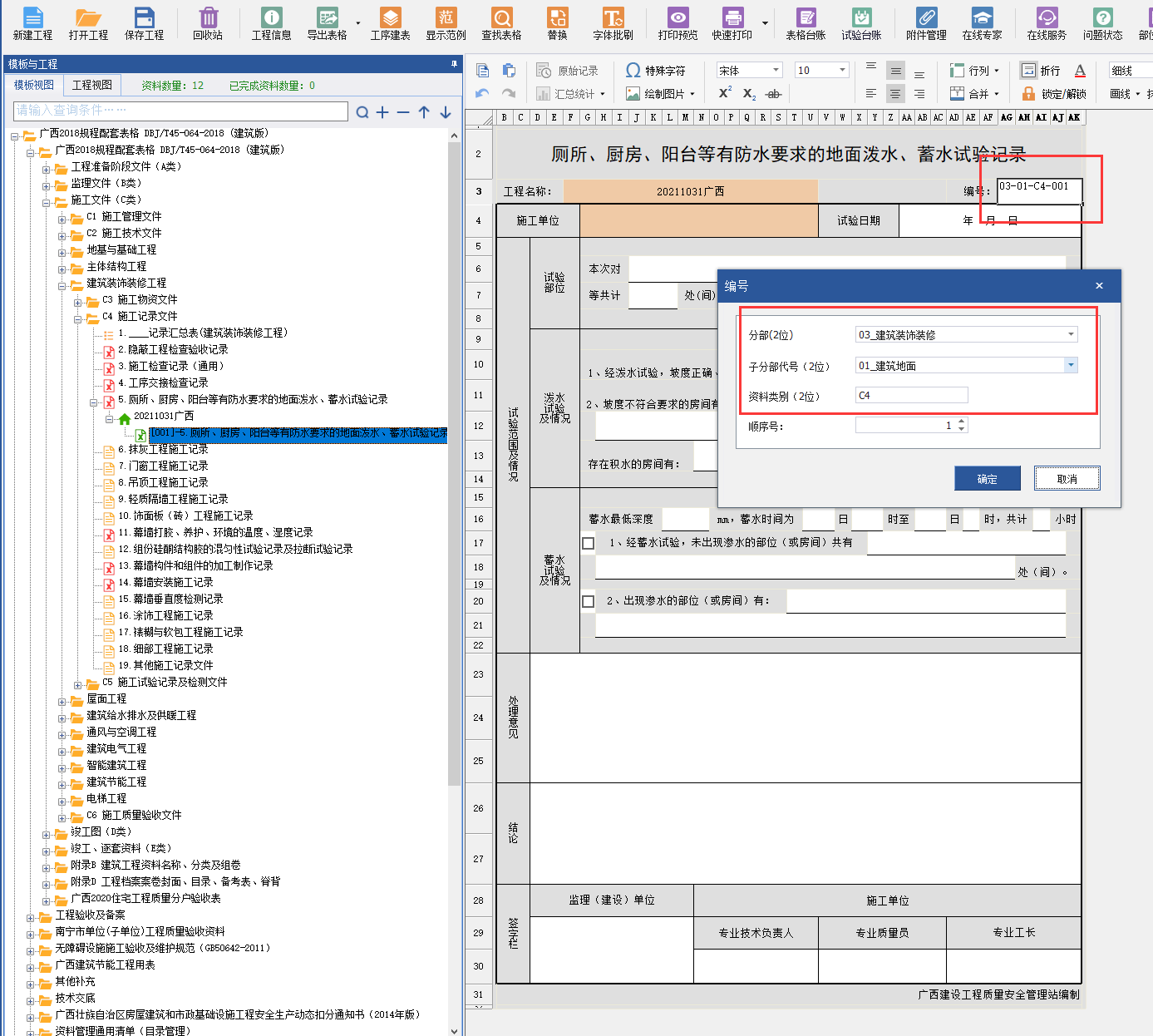The height and width of the screenshot is (1036, 1153).
Task: Switch to the 工程视图 tab
Action: [x=92, y=85]
